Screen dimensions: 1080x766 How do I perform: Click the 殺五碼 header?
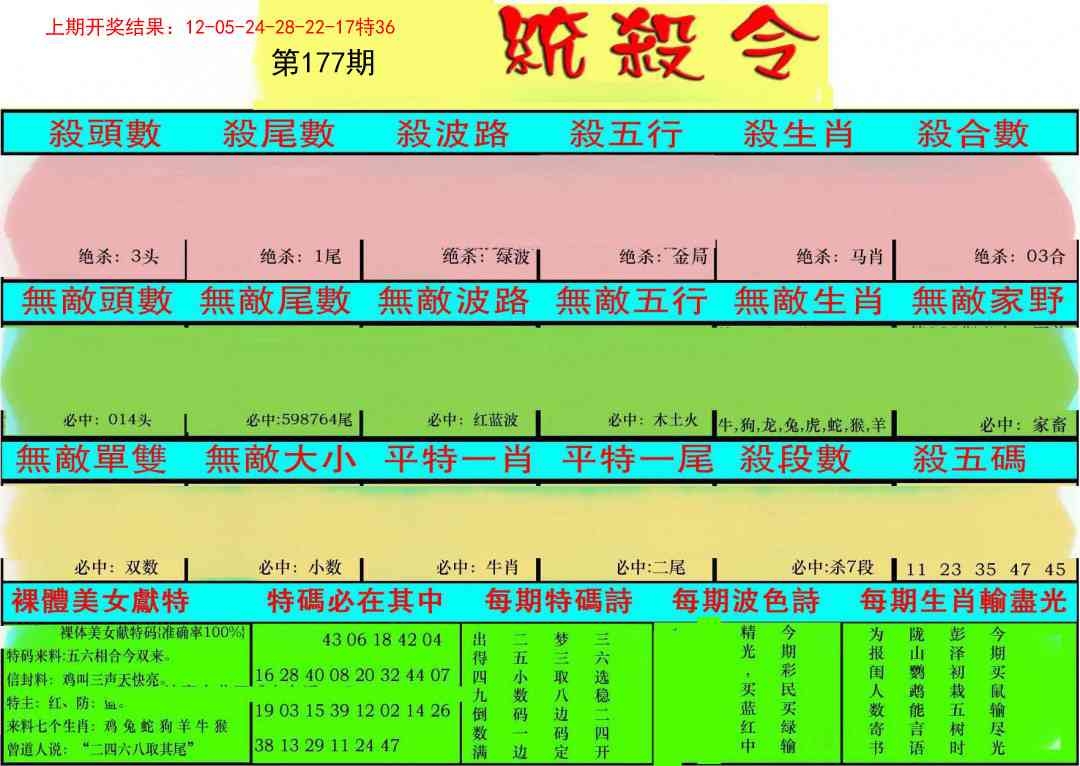[x=970, y=459]
